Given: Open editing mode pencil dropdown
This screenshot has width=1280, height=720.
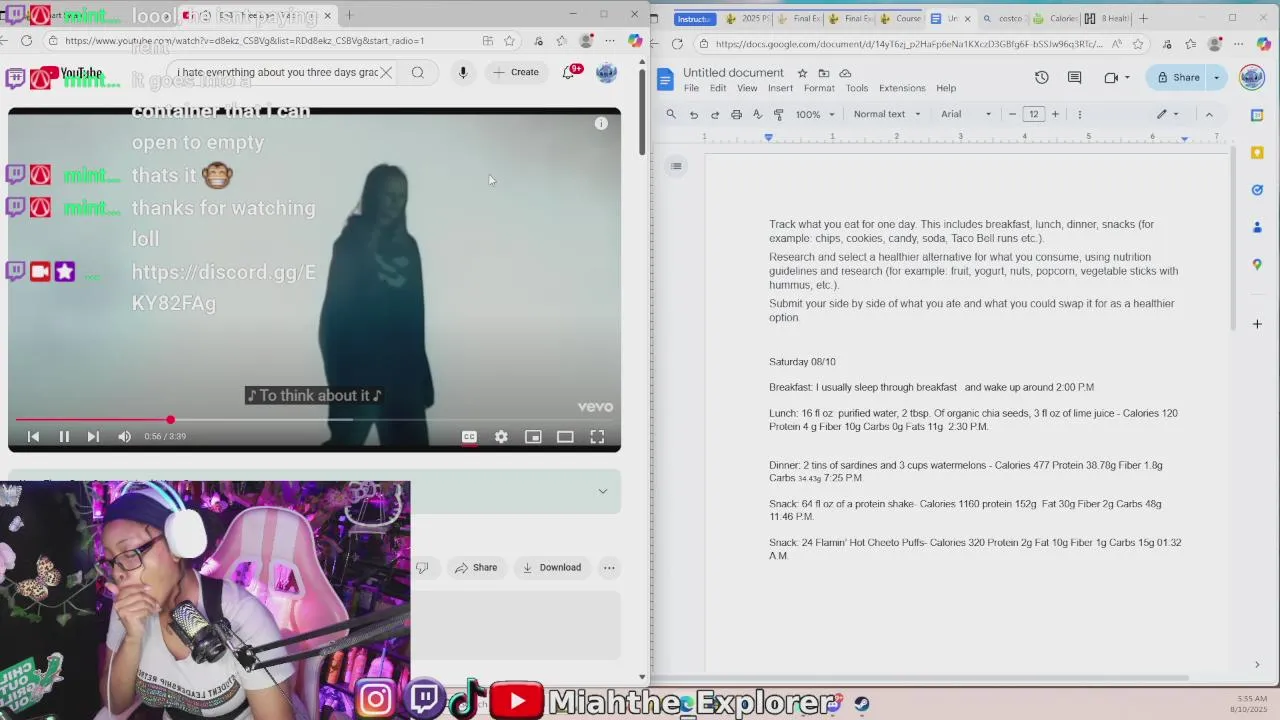Looking at the screenshot, I should click(1167, 114).
